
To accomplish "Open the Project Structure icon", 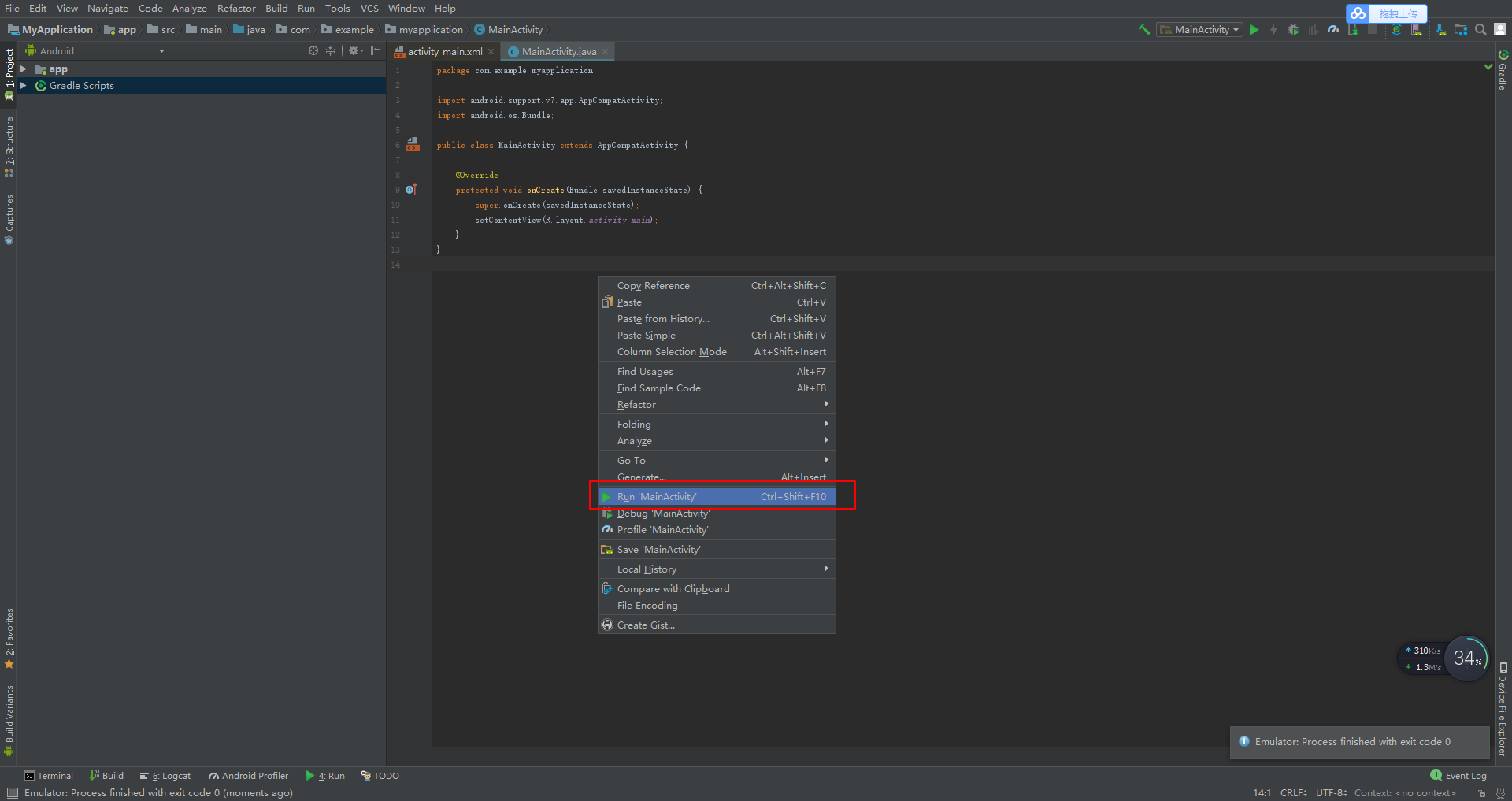I will [1461, 29].
